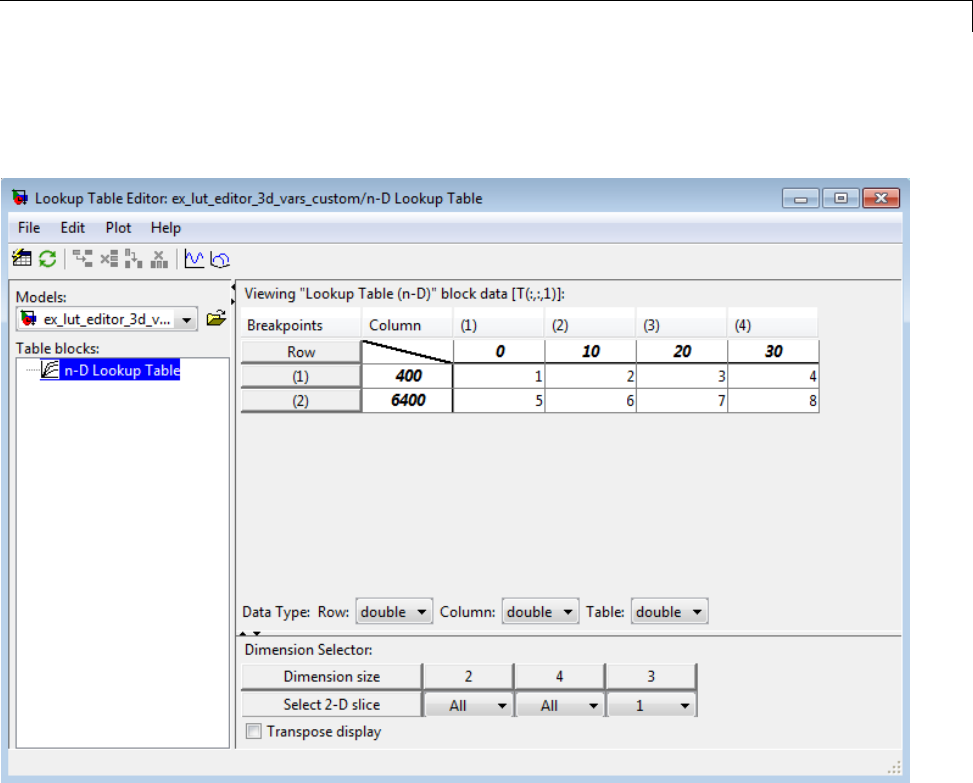
Task: Click the open model folder icon
Action: [216, 319]
